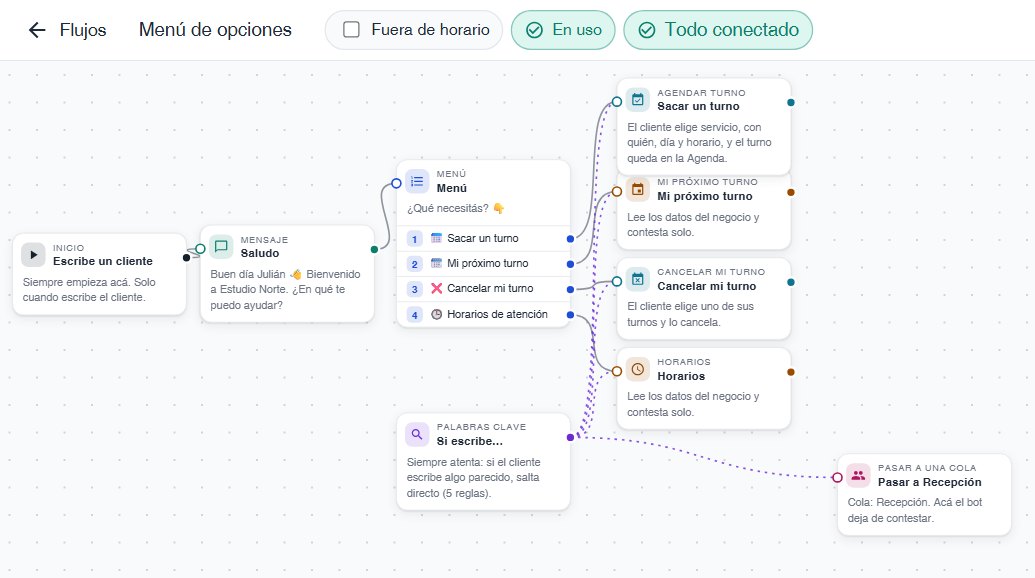Click number badge 4 in the Menú node
1035x578 pixels.
pyautogui.click(x=415, y=315)
